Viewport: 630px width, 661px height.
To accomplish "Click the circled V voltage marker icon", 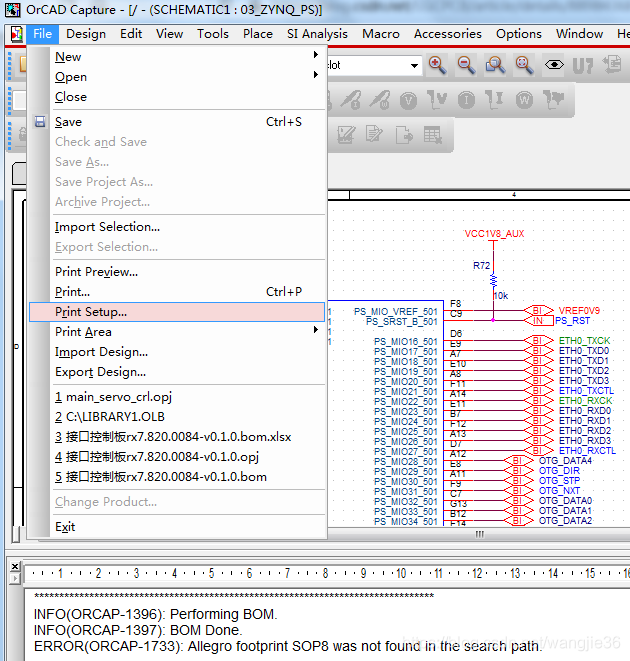I will tap(408, 100).
